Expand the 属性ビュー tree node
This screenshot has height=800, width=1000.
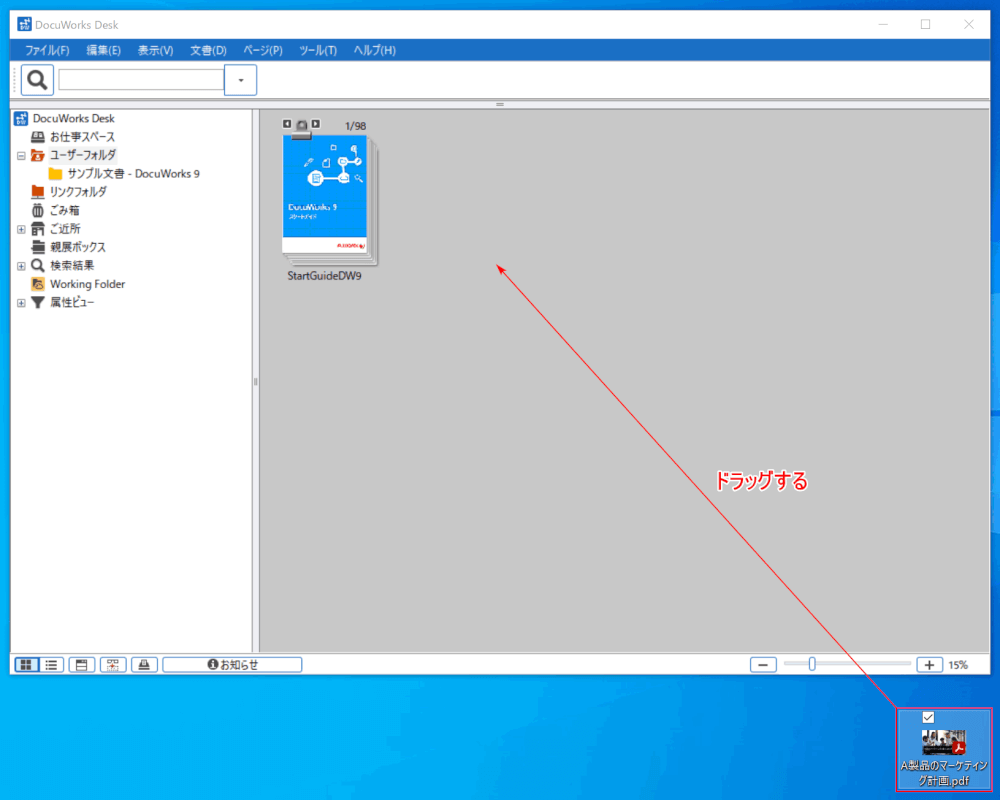21,303
